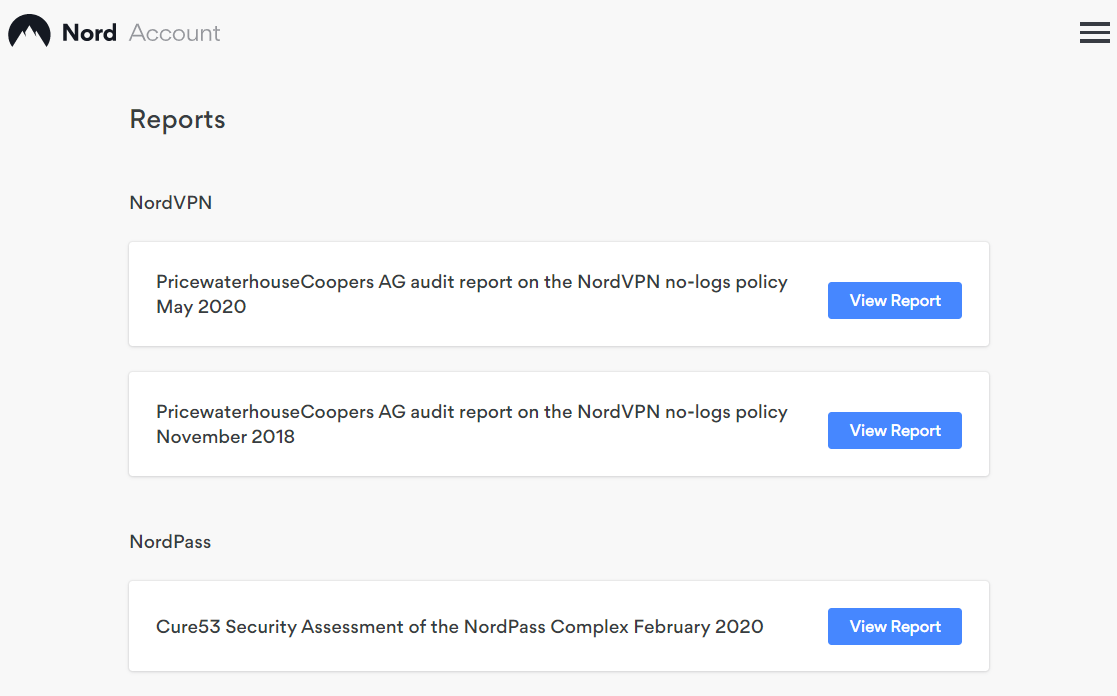Select the Reports page heading
The height and width of the screenshot is (696, 1117).
[x=177, y=120]
